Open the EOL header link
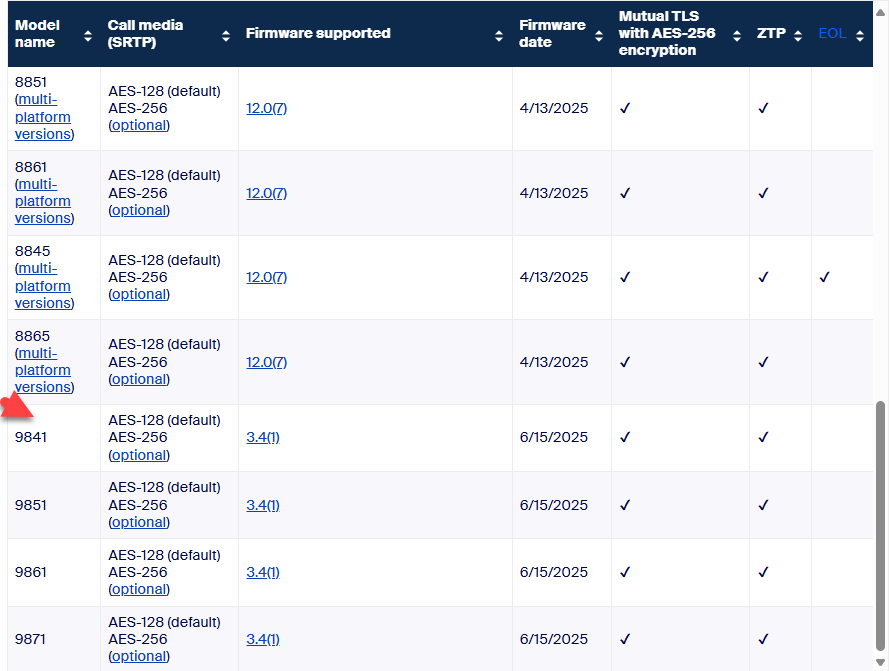The height and width of the screenshot is (671, 890). 831,34
